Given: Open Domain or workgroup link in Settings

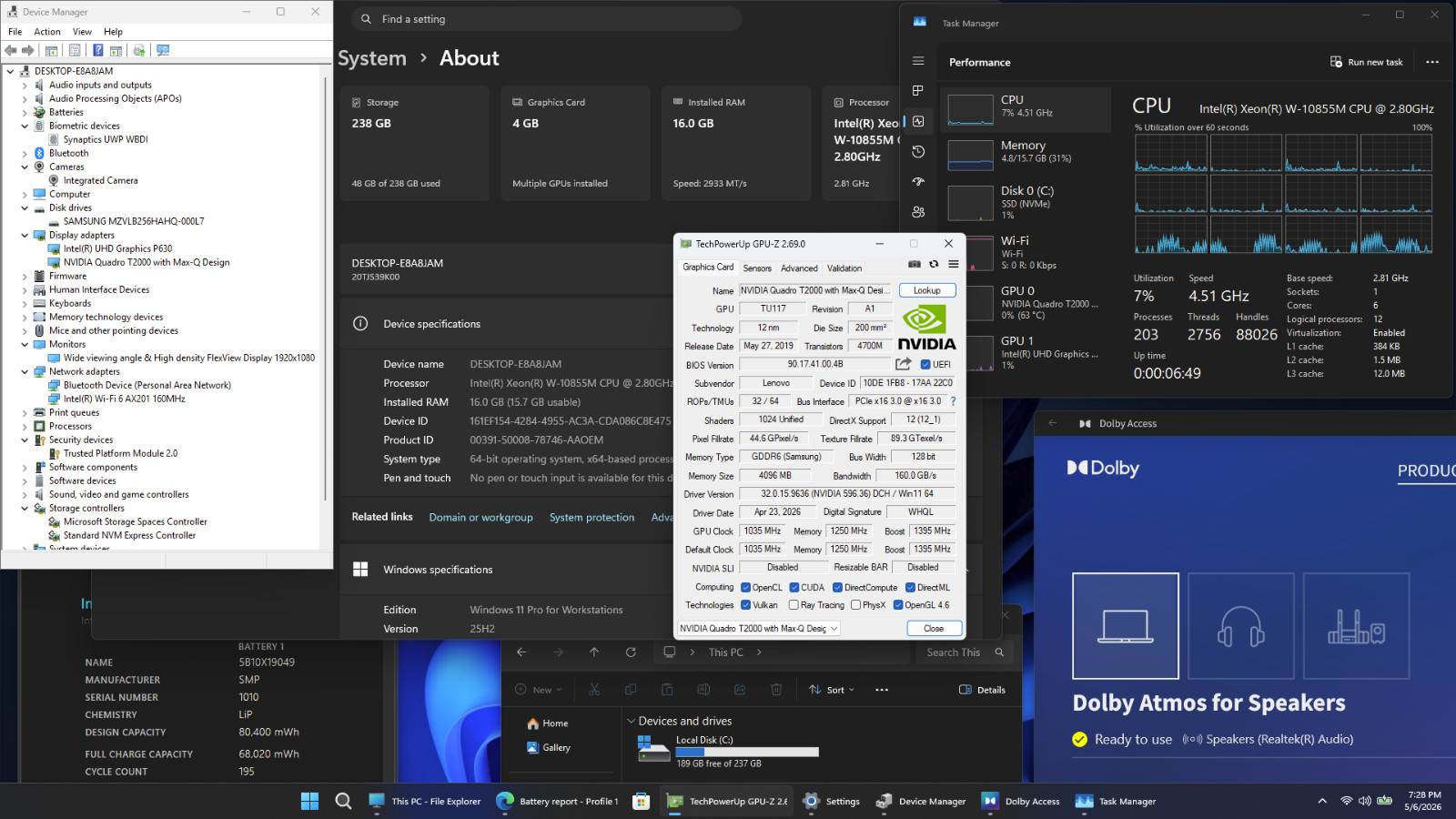Looking at the screenshot, I should [481, 518].
